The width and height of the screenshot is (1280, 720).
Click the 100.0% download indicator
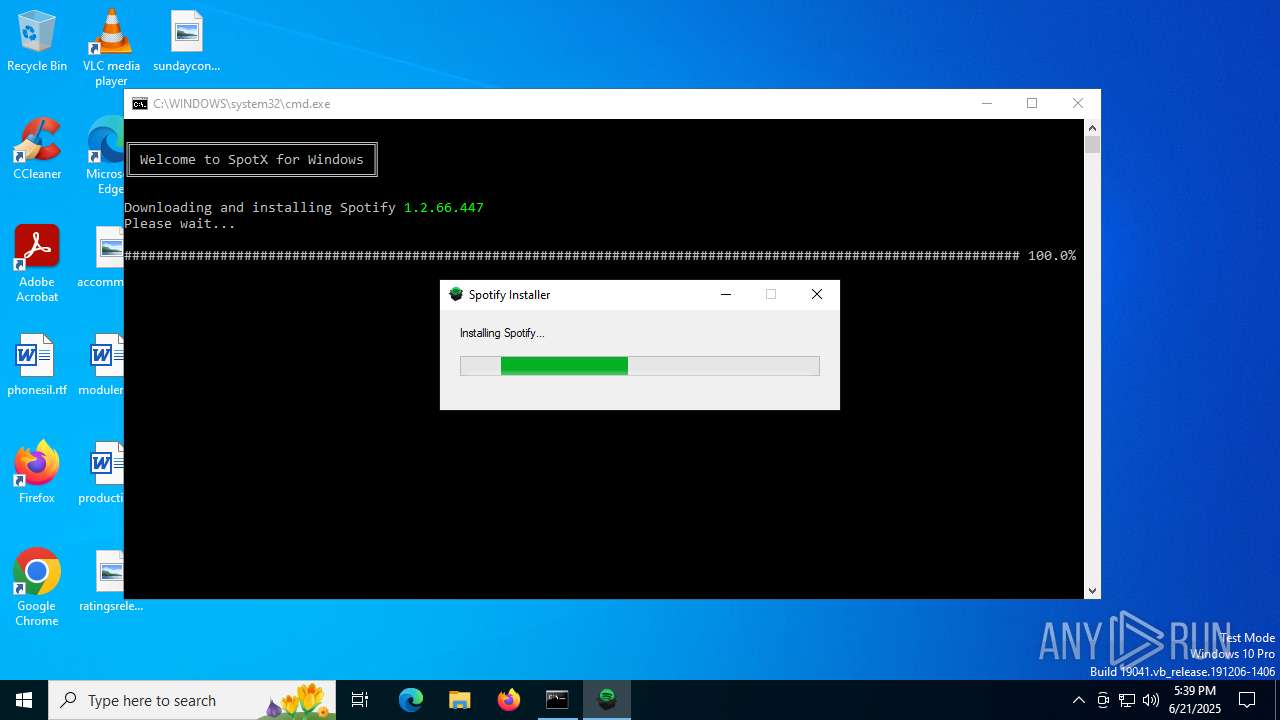click(x=1052, y=256)
